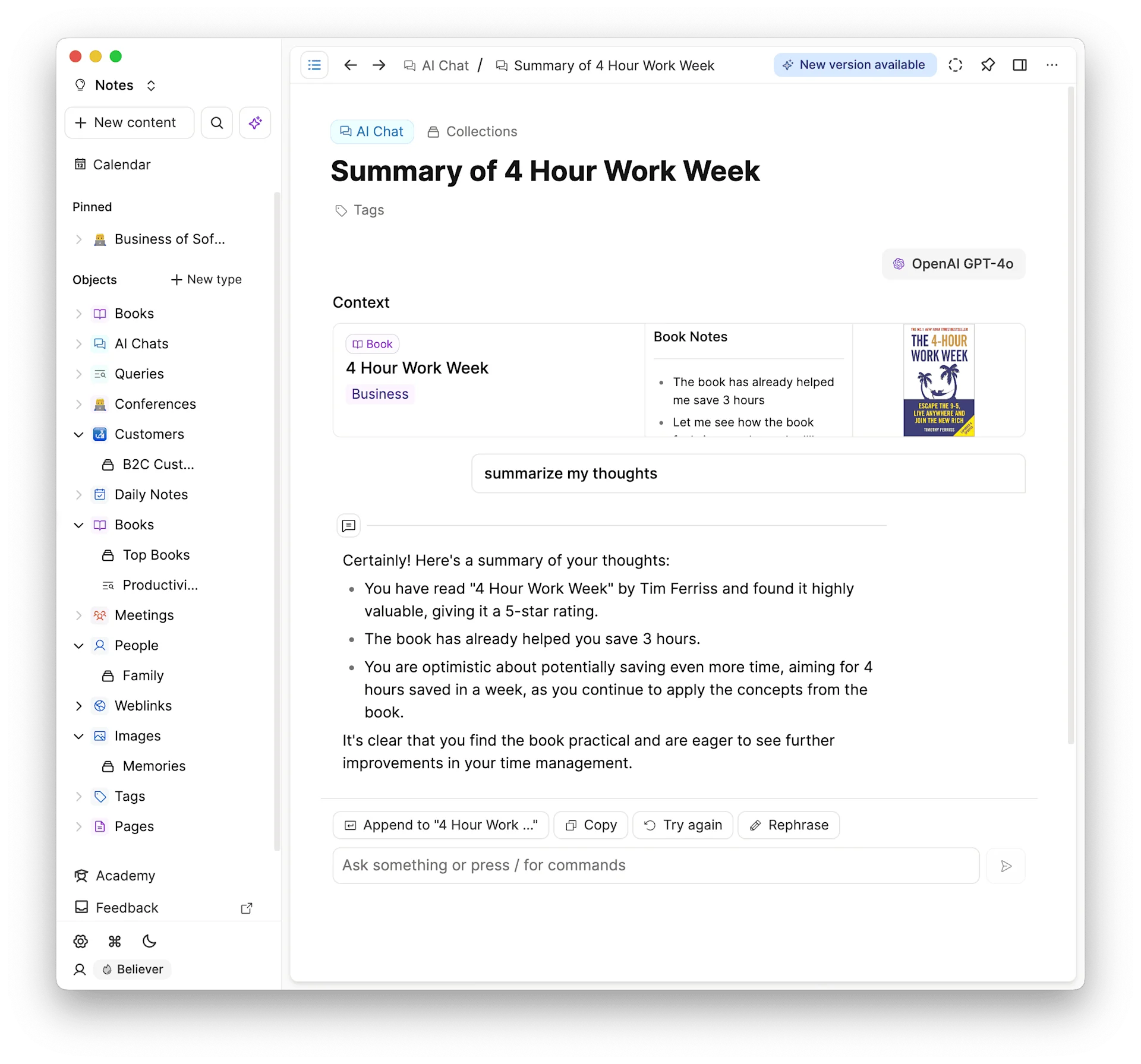Open settings via the gear icon
This screenshot has height=1064, width=1141.
[x=80, y=941]
